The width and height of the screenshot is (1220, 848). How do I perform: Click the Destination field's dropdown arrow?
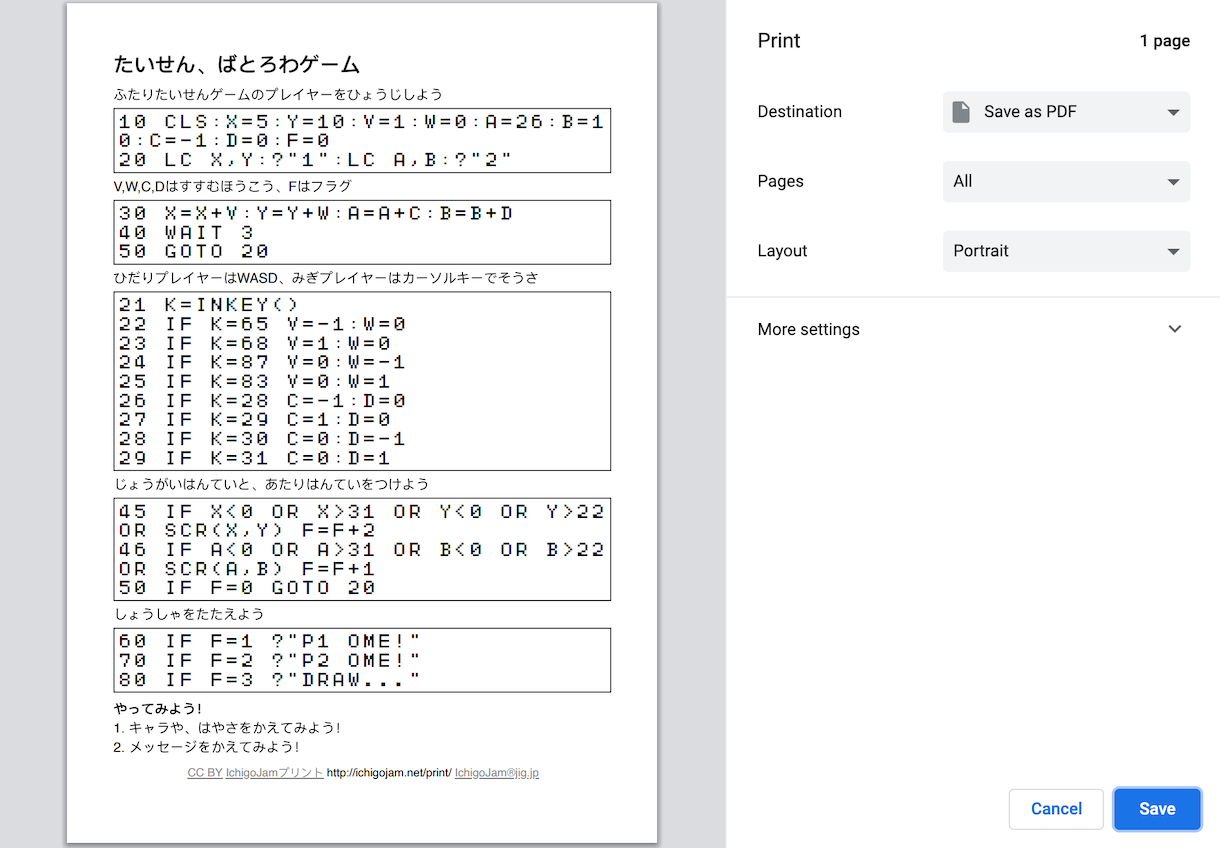pyautogui.click(x=1173, y=112)
